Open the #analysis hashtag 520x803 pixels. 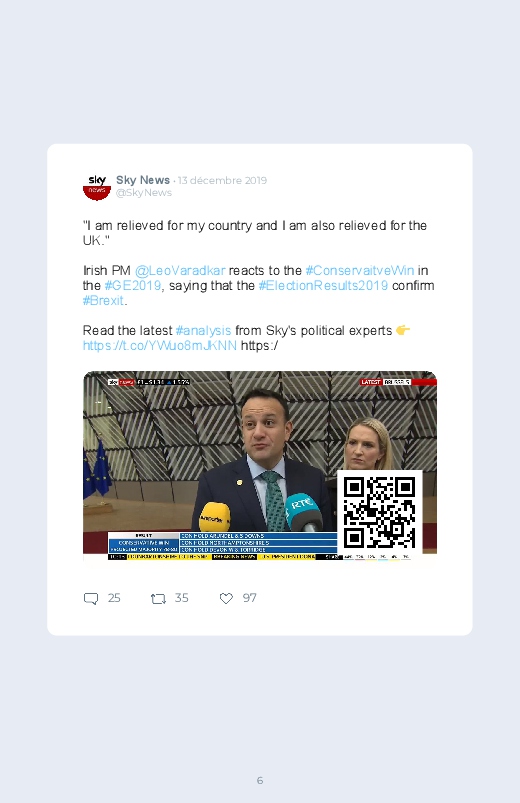[x=203, y=331]
